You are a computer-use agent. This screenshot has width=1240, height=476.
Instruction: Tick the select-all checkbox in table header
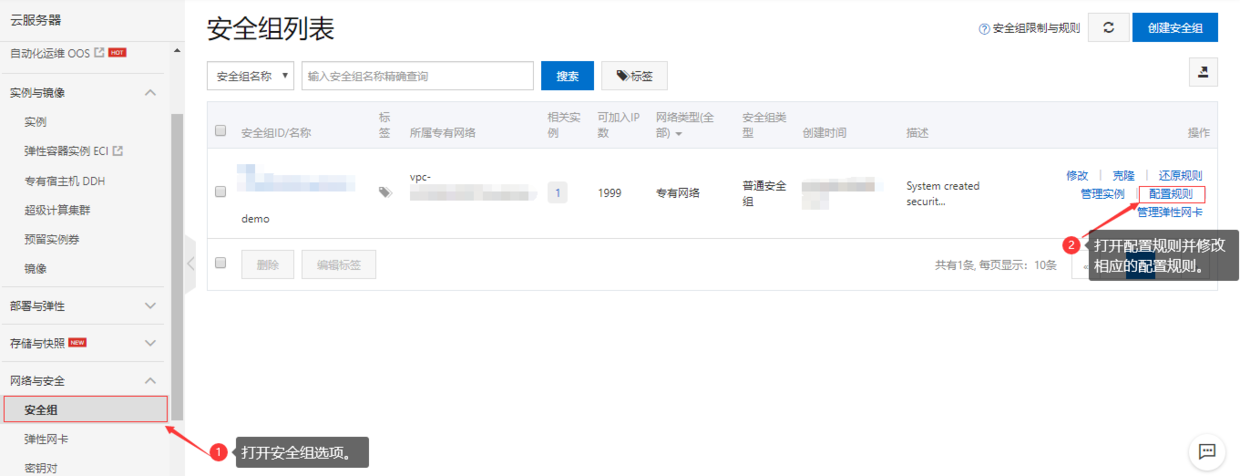tap(221, 130)
